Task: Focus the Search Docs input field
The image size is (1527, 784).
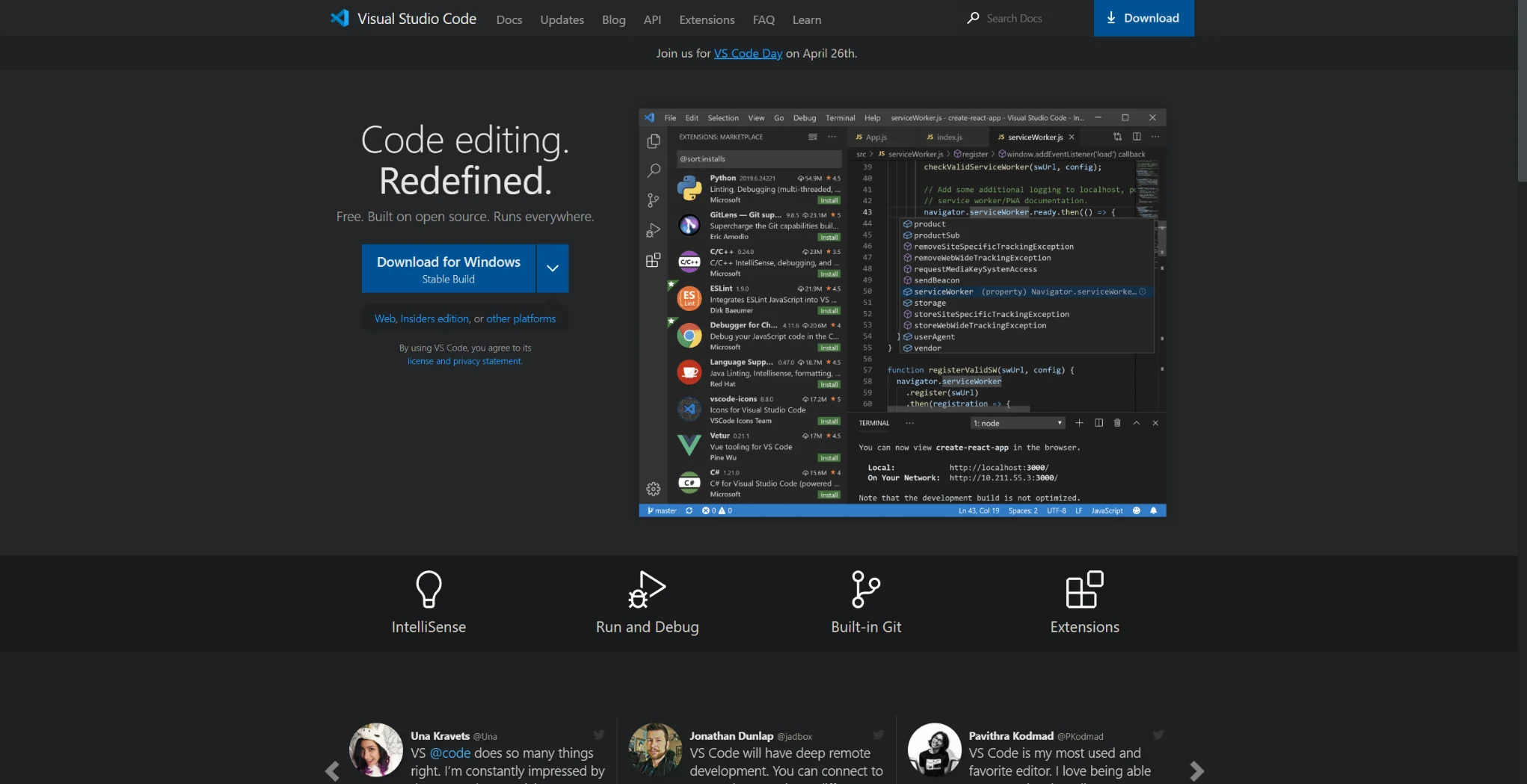Action: 1032,18
